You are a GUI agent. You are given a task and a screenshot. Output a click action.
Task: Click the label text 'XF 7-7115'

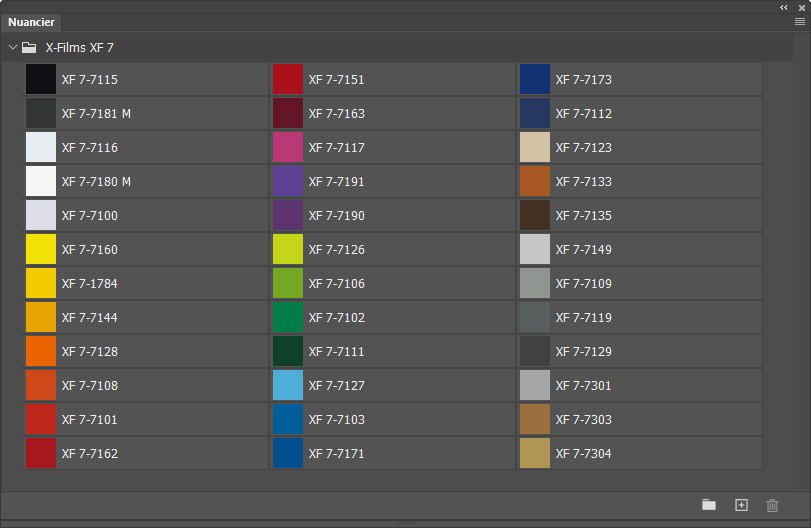pos(89,80)
